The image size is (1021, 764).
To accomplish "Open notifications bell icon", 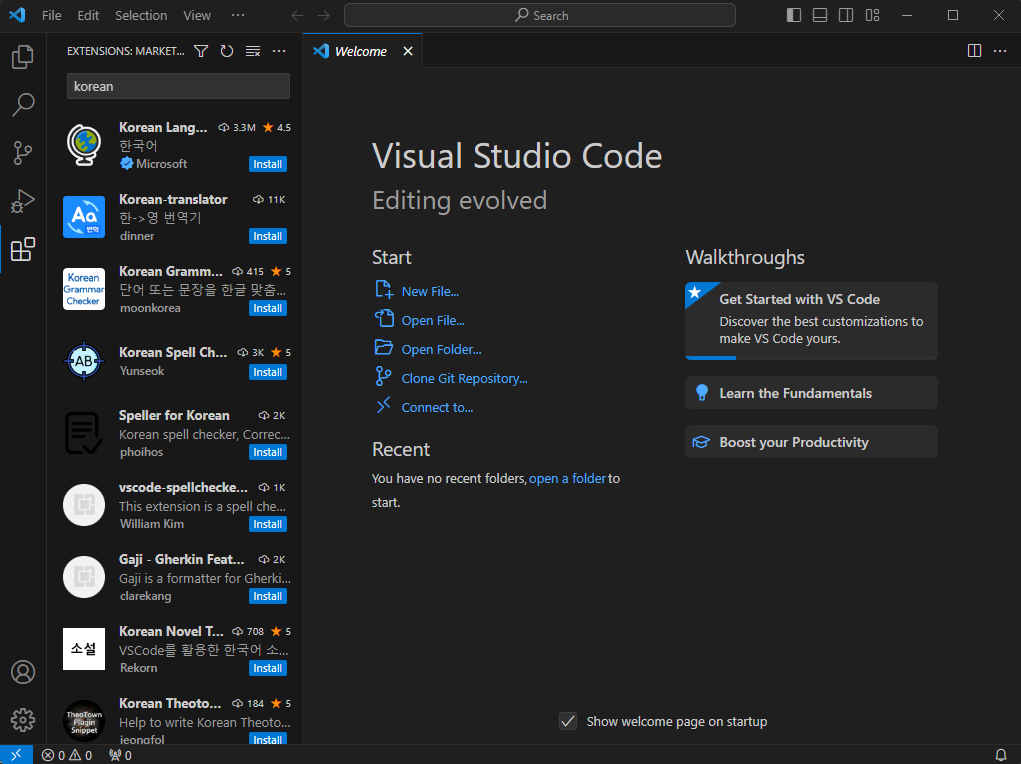I will pyautogui.click(x=1001, y=755).
